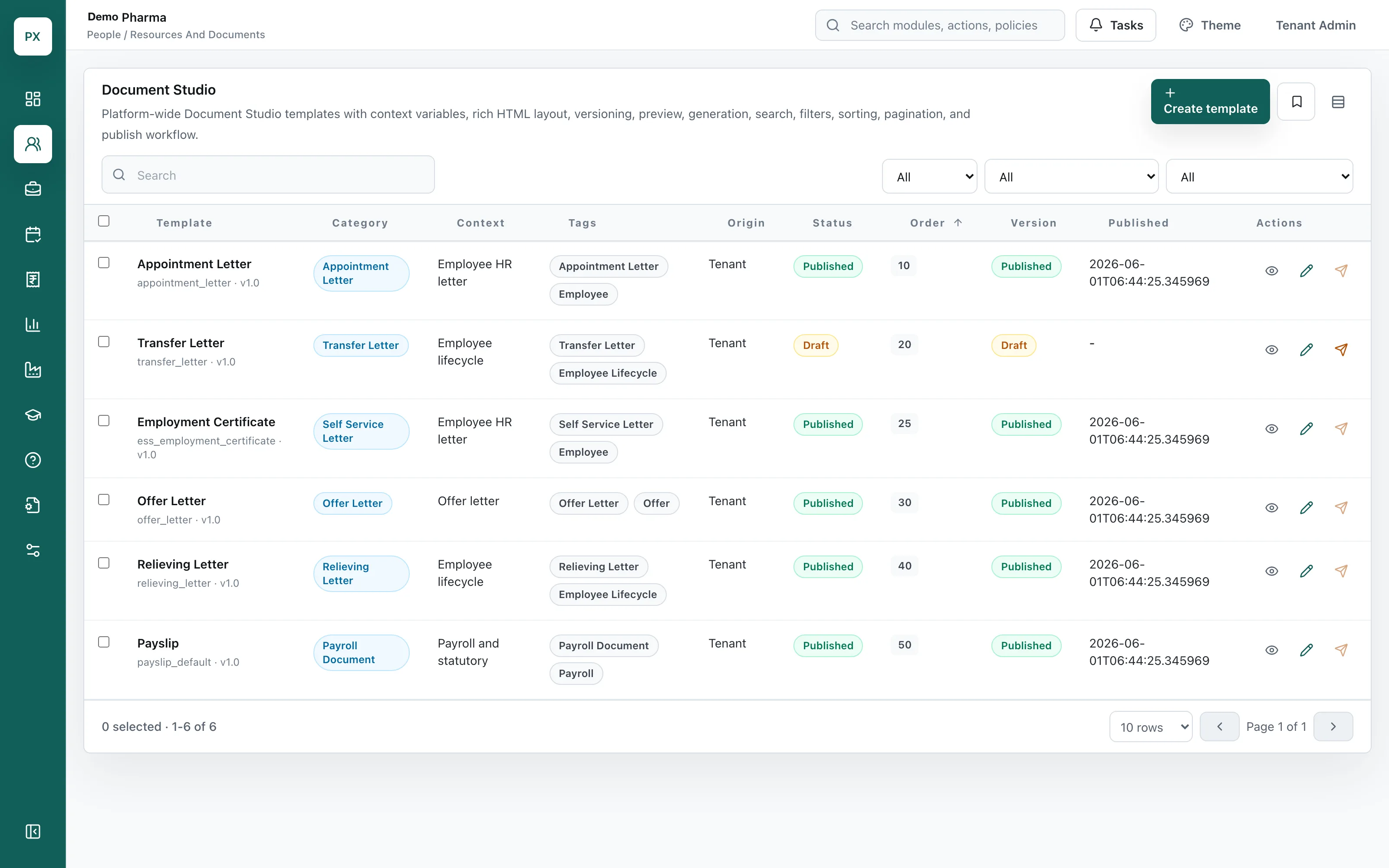Check the Payslip row
The image size is (1389, 868).
(104, 642)
